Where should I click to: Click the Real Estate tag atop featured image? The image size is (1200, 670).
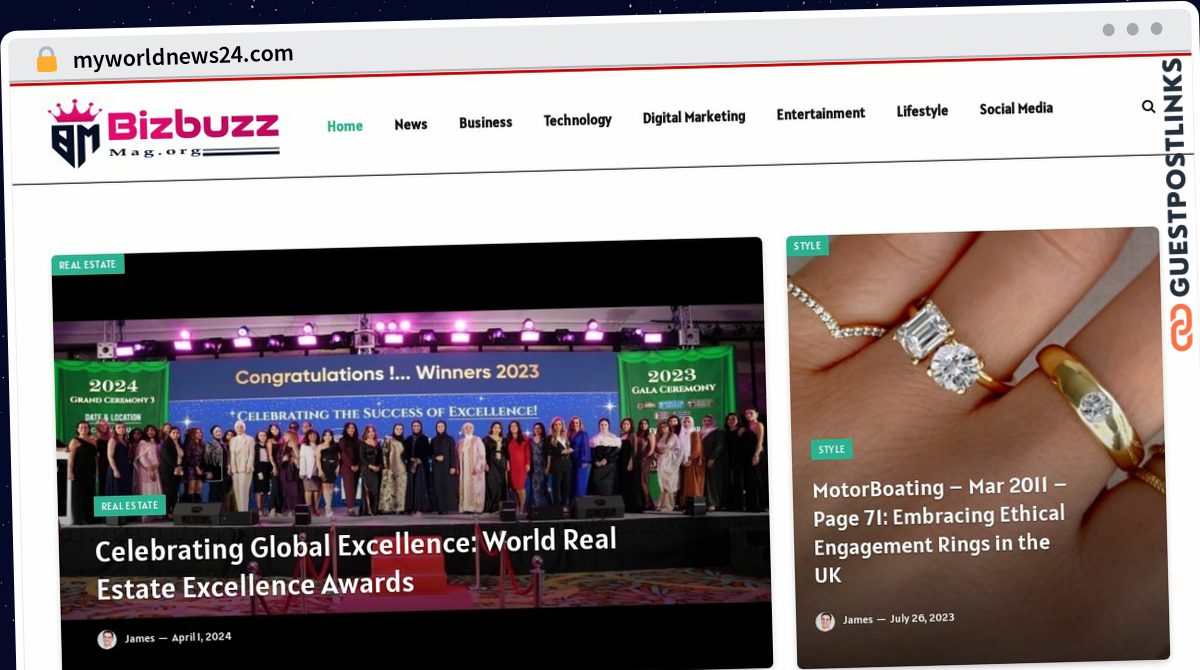(88, 265)
